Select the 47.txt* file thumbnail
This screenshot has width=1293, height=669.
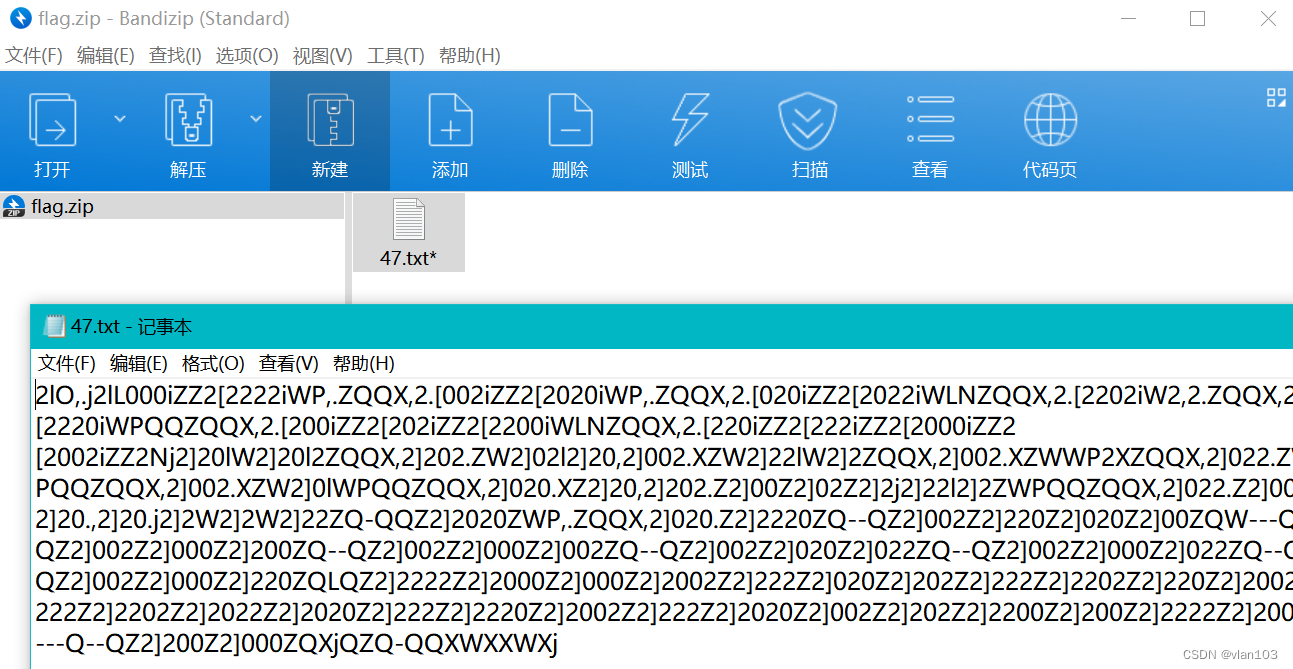(x=408, y=232)
